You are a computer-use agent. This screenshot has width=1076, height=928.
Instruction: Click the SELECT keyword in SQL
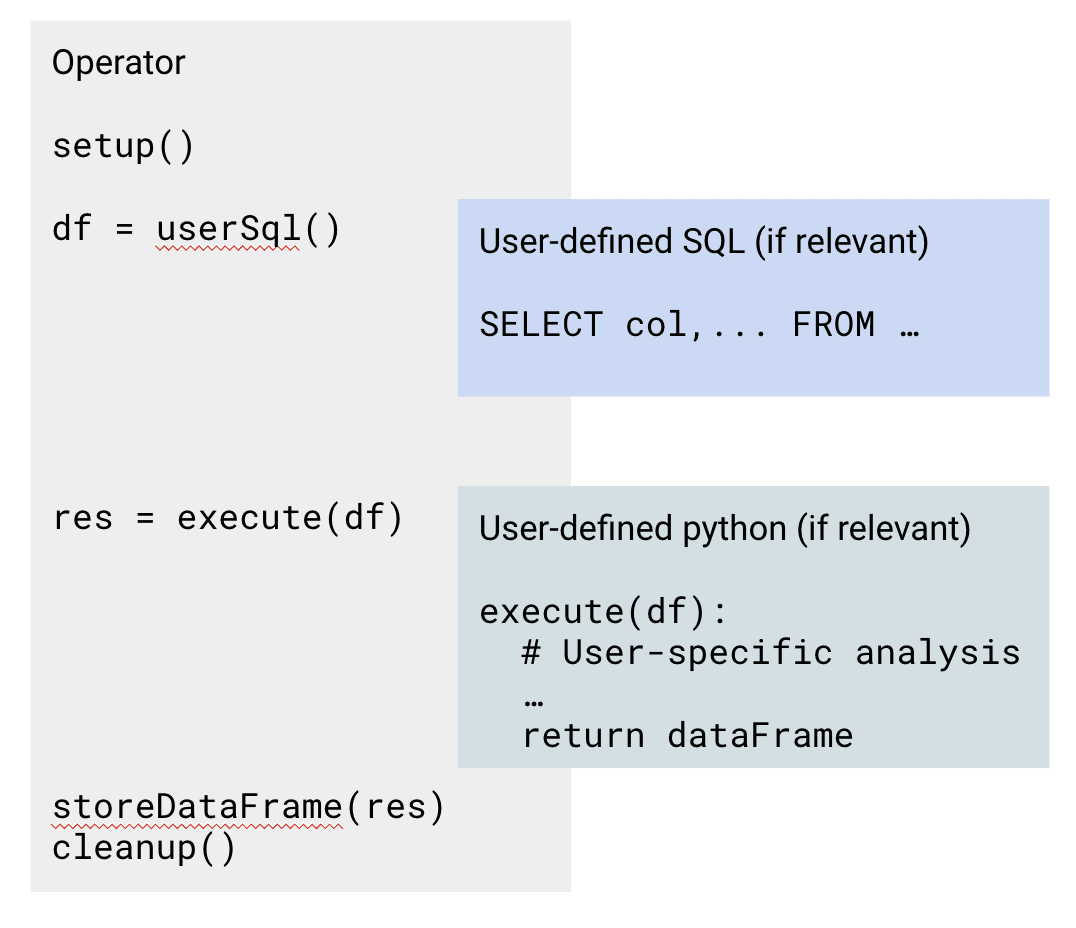tap(541, 325)
